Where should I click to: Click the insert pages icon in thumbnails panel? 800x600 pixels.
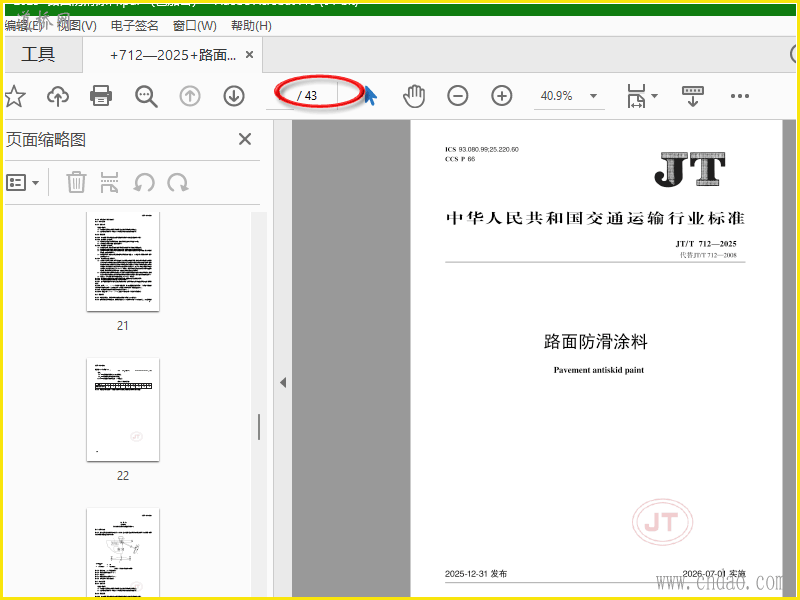[x=109, y=182]
